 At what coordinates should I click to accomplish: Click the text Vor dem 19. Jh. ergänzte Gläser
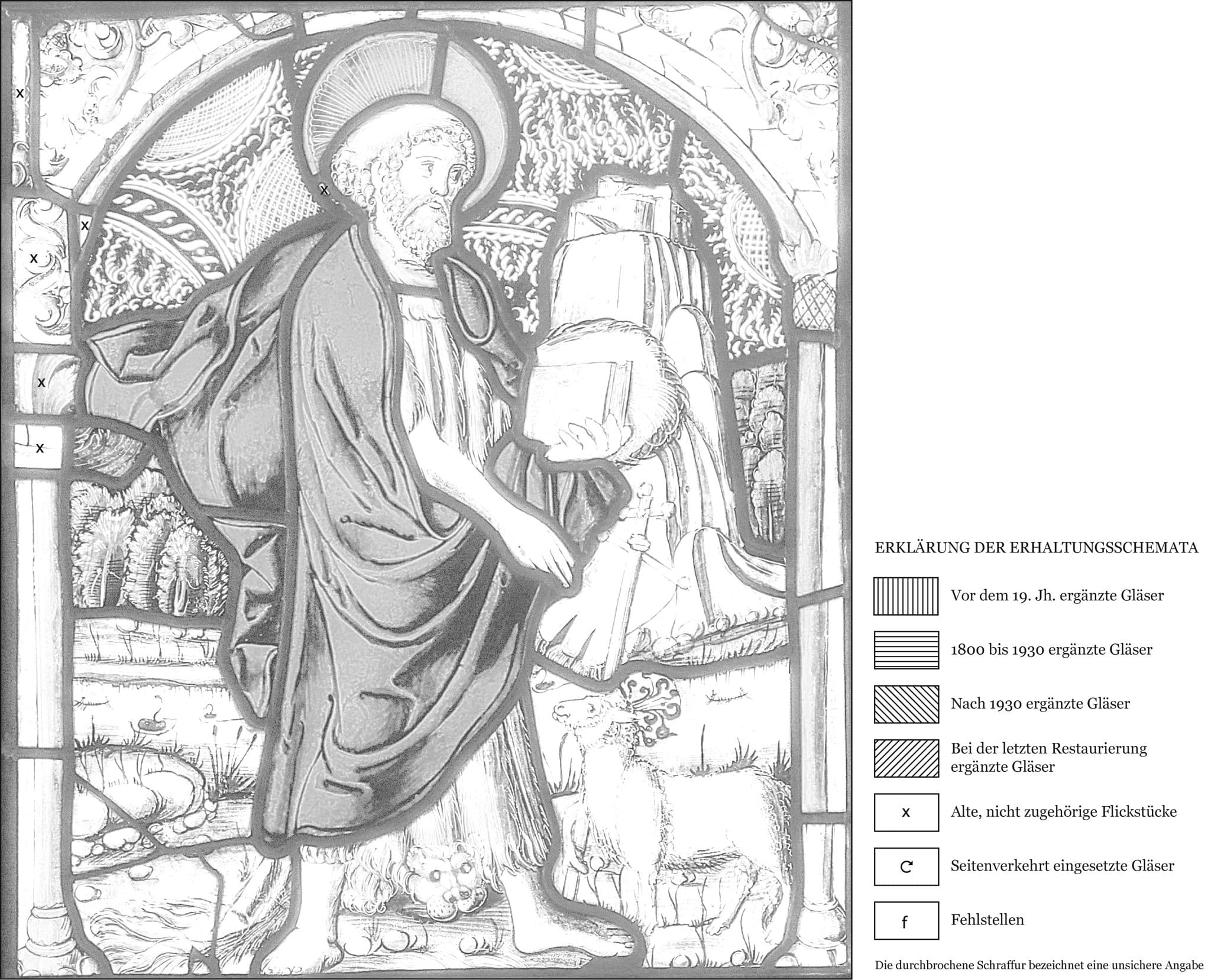(x=1057, y=596)
